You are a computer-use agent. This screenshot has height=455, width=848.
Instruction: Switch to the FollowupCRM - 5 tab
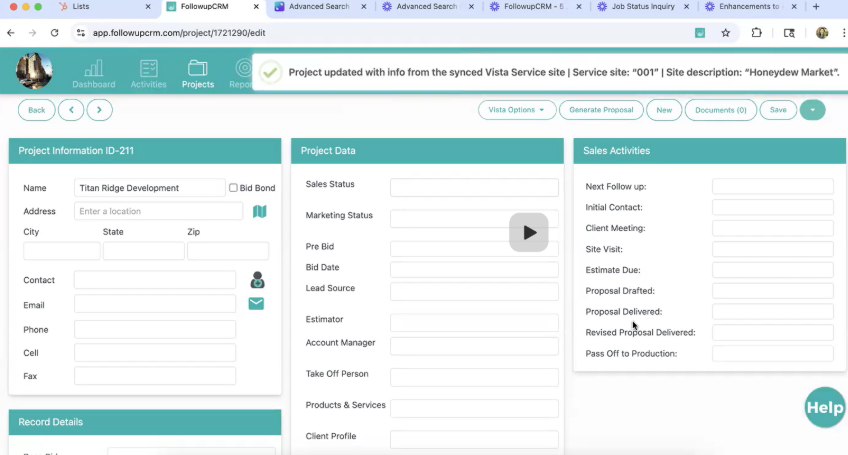pos(535,6)
